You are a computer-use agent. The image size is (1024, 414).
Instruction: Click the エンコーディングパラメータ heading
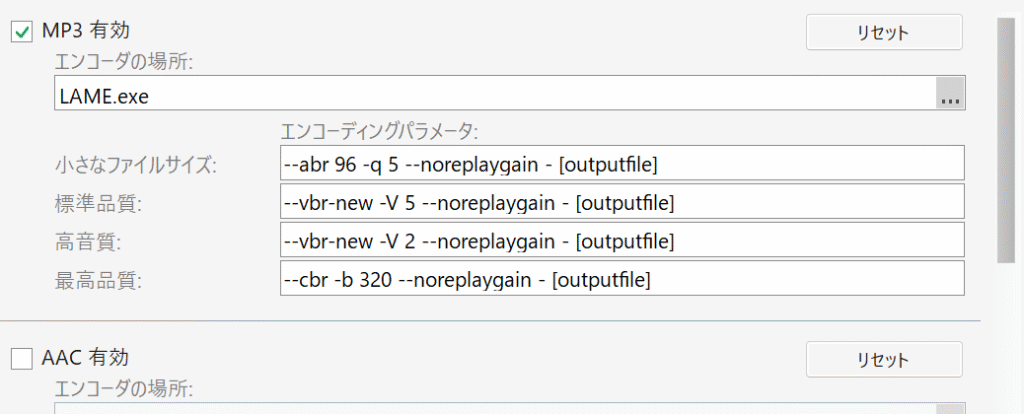point(381,131)
